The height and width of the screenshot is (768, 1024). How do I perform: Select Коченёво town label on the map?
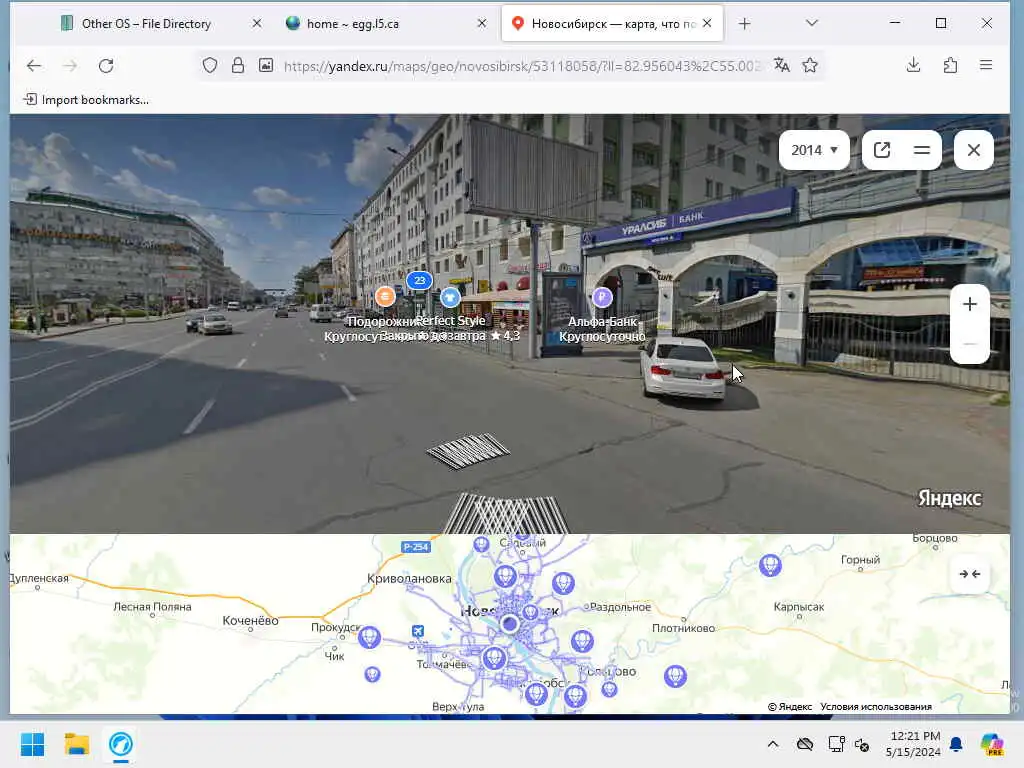click(x=250, y=620)
